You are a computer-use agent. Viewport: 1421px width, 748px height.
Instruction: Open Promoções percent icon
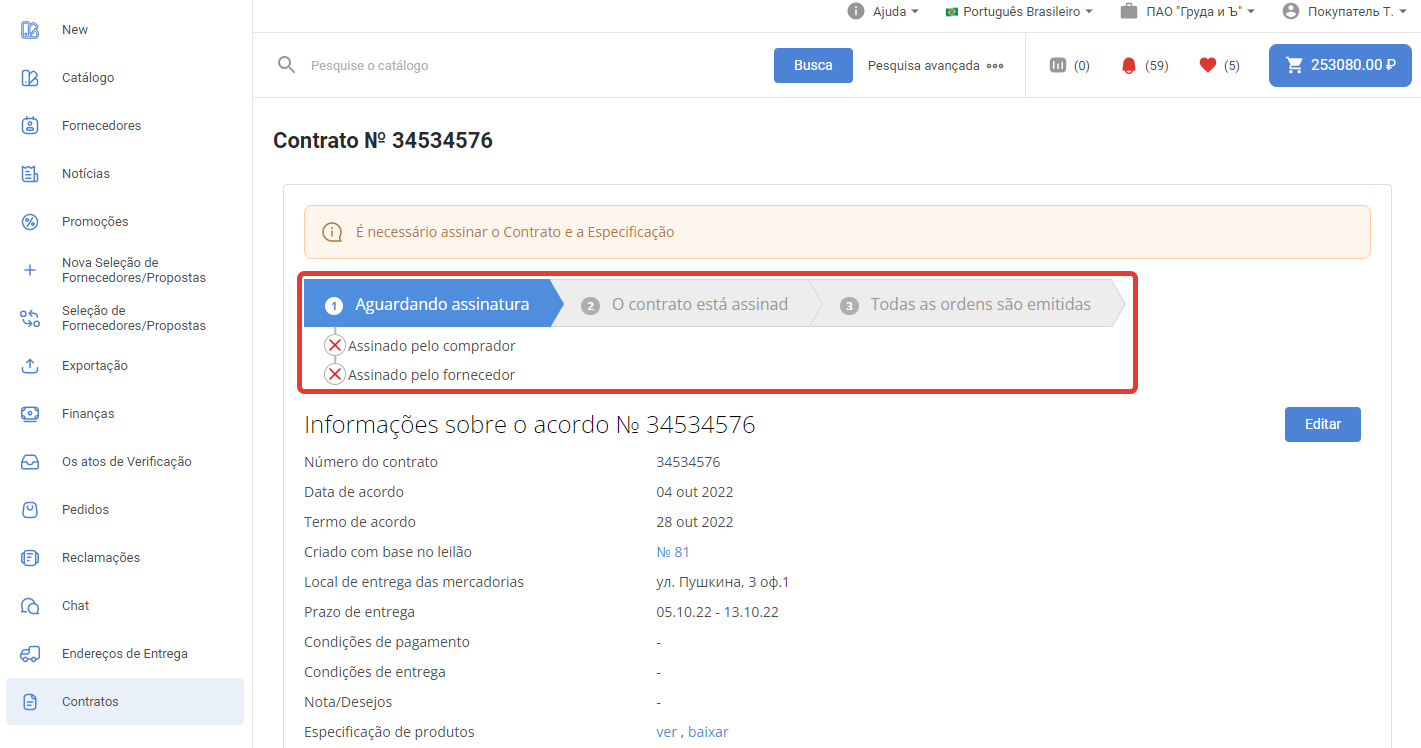(30, 222)
